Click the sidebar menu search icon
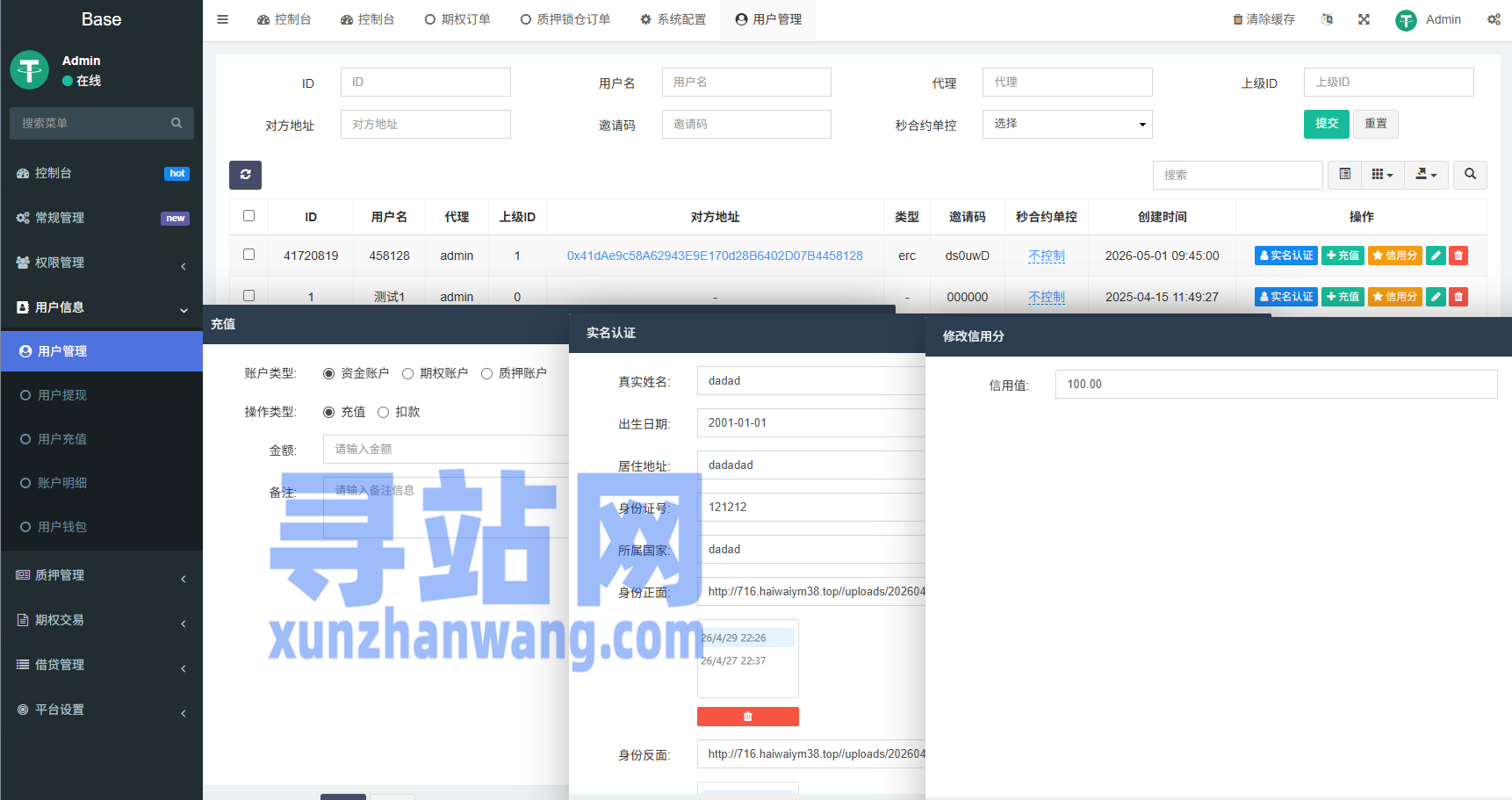 click(176, 123)
